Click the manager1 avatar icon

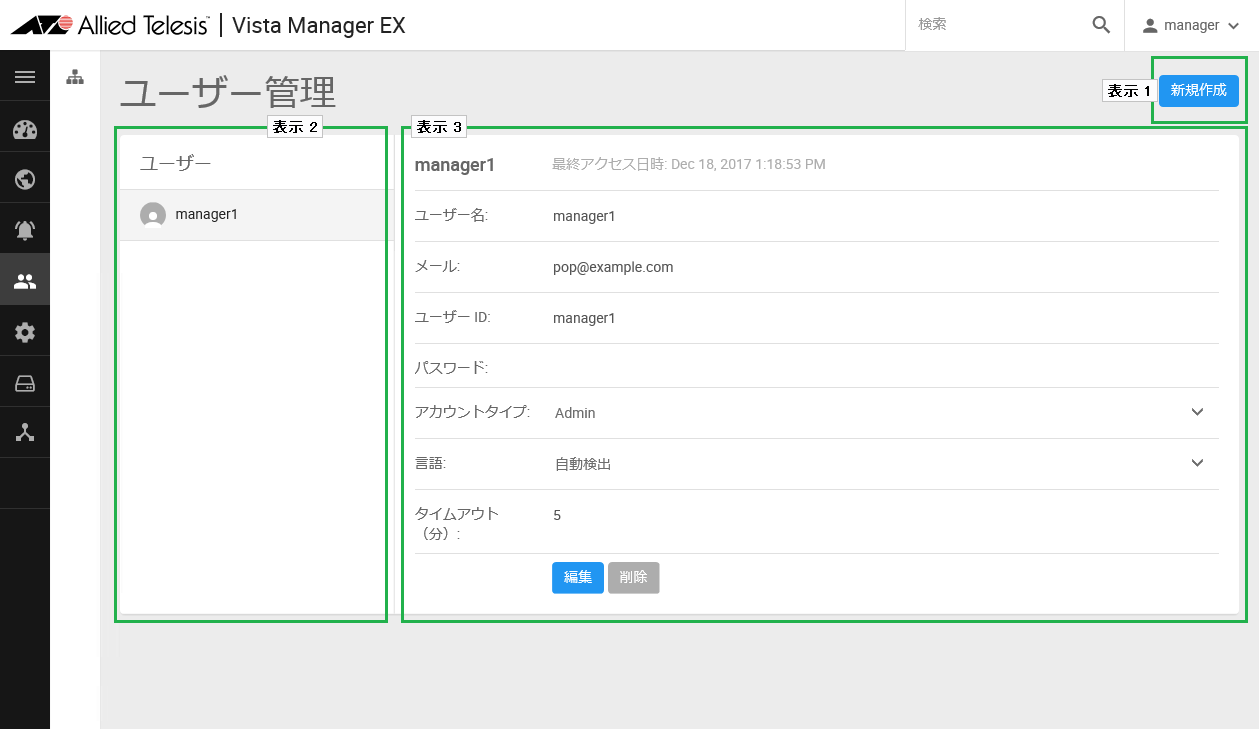click(153, 215)
